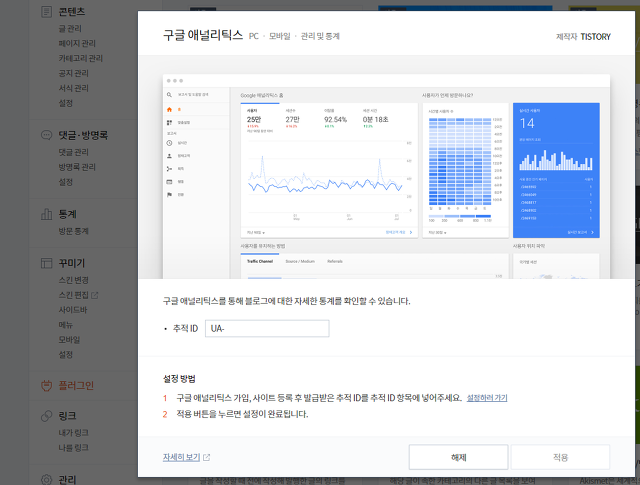The image size is (640, 485).
Task: Click the 구글 애널리틱스 dialog title
Action: [x=203, y=35]
